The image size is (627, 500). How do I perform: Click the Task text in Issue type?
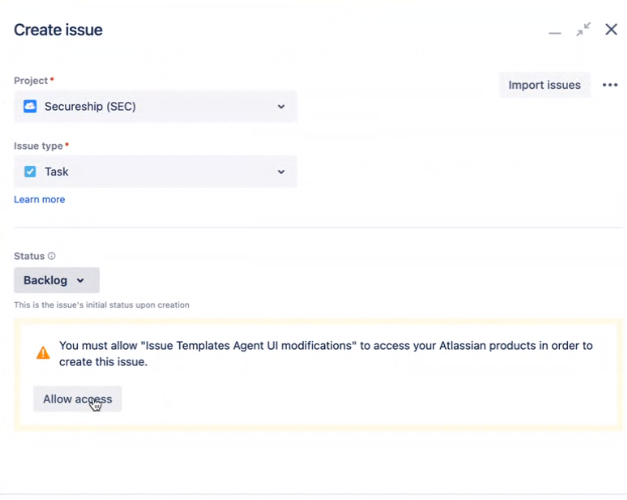57,172
